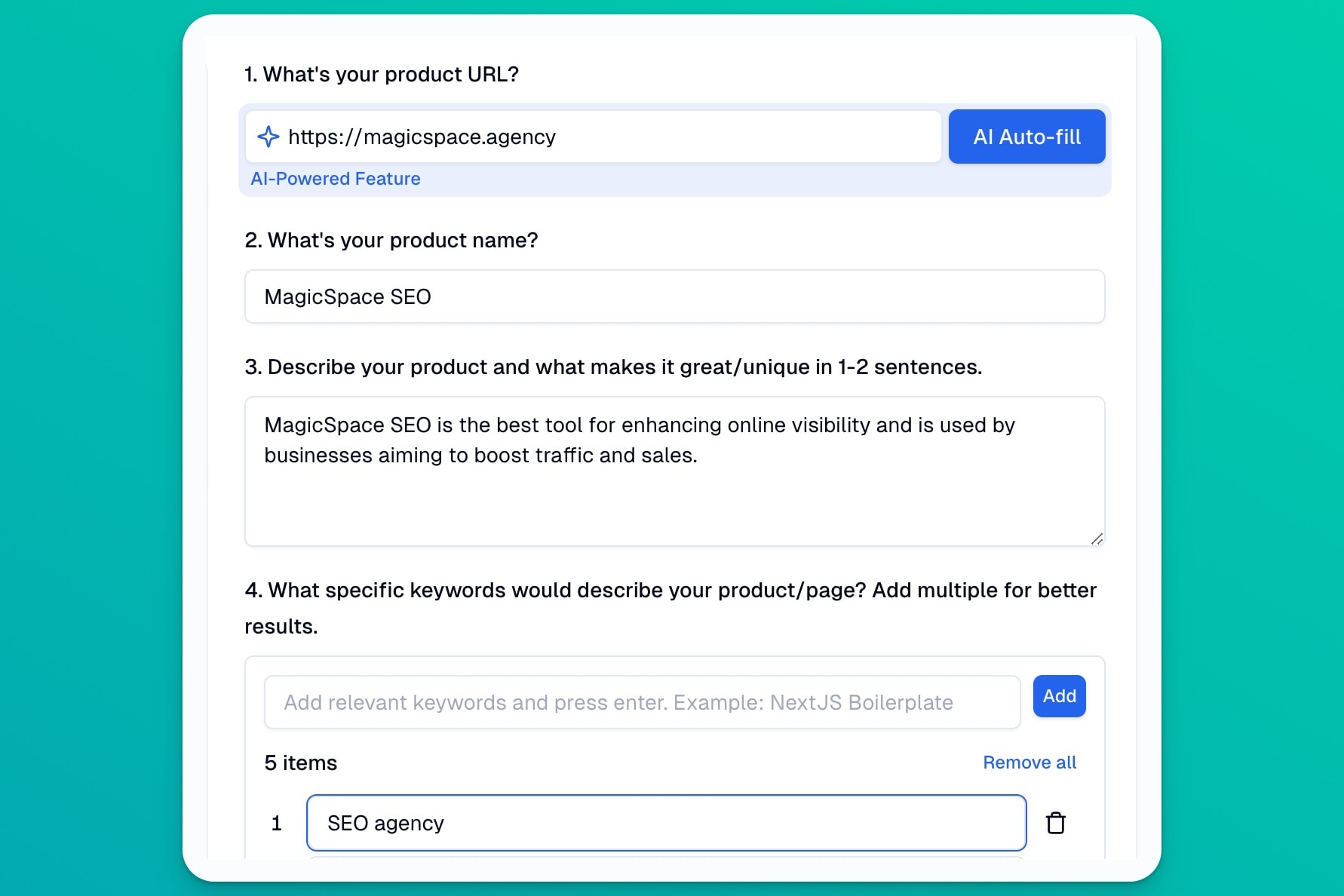Click the '5 items' count text
This screenshot has height=896, width=1344.
point(301,763)
